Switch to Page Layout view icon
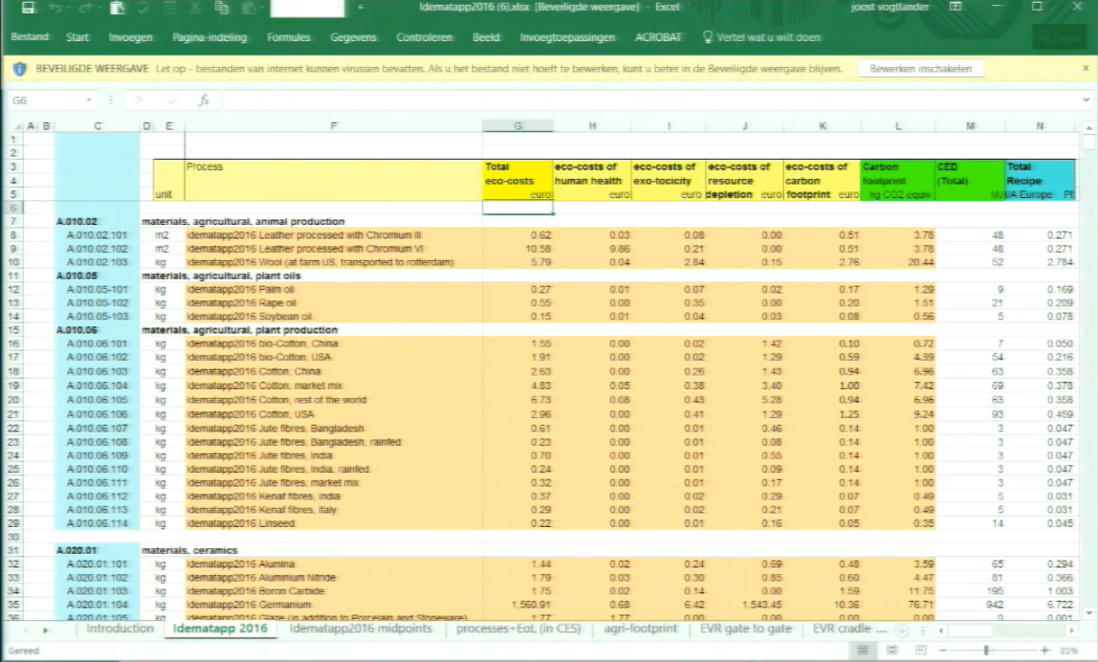Image resolution: width=1098 pixels, height=662 pixels. [x=892, y=650]
